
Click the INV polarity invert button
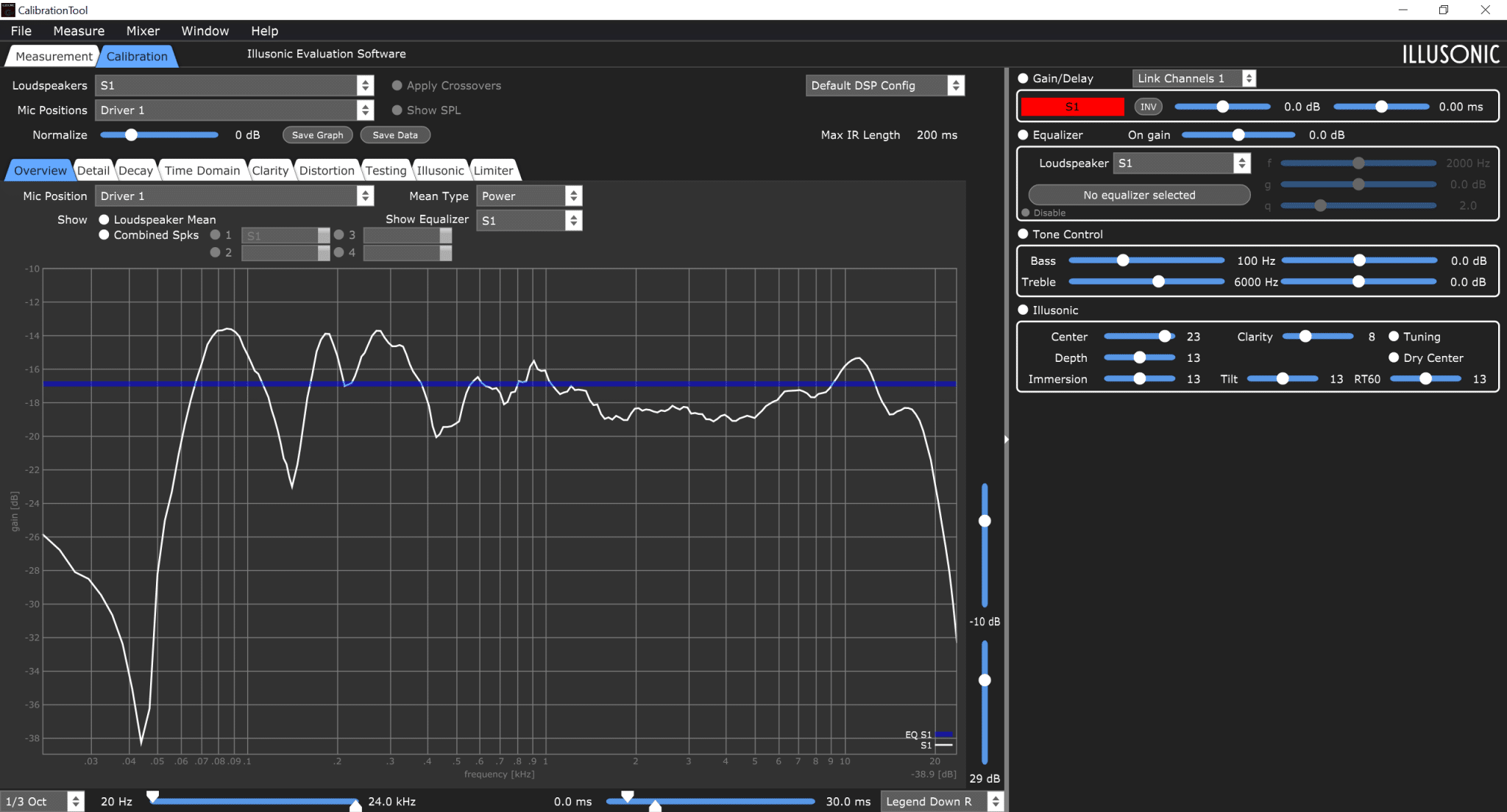pos(1148,107)
